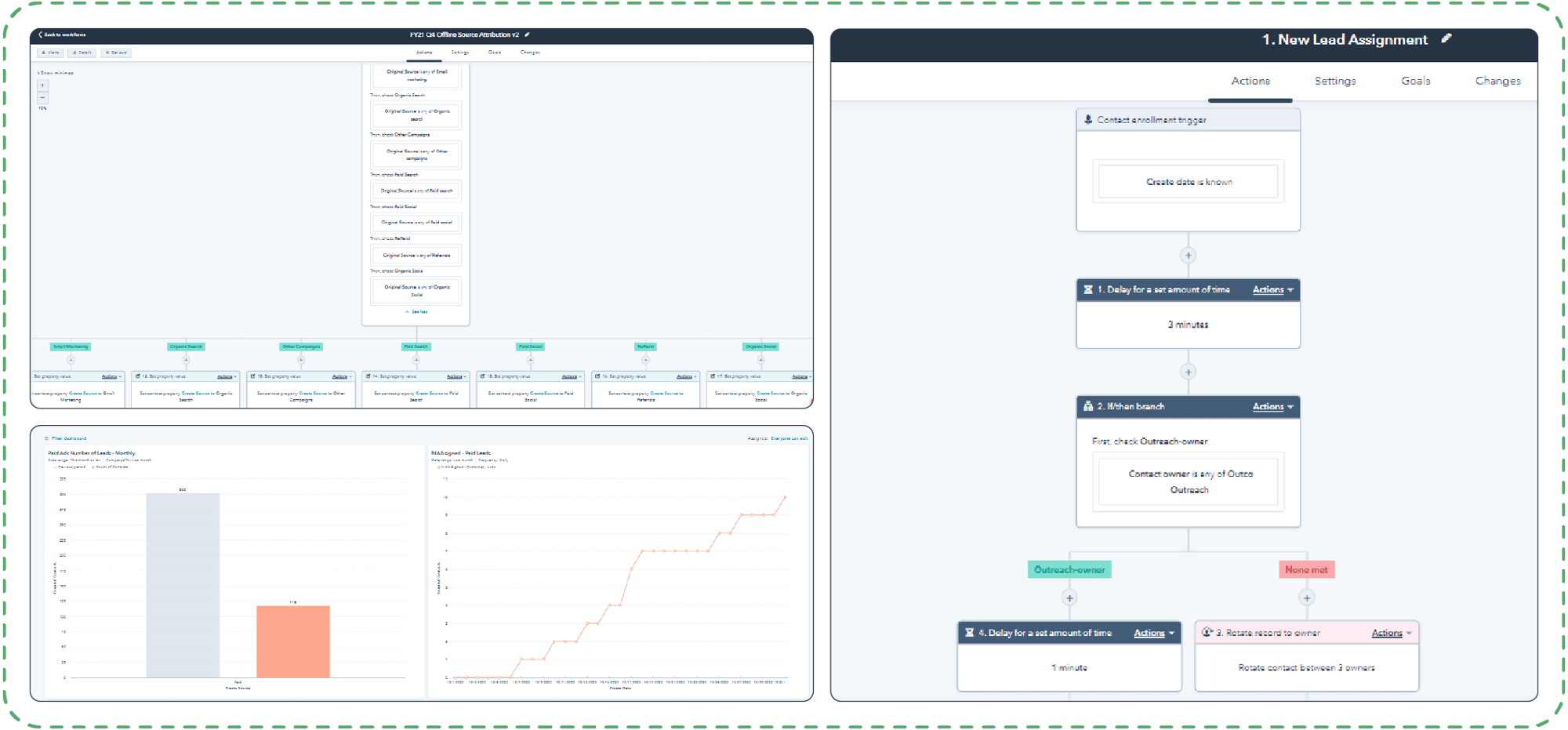
Task: Open Goals tab in Offline Source Attribution workflow
Action: pyautogui.click(x=495, y=53)
